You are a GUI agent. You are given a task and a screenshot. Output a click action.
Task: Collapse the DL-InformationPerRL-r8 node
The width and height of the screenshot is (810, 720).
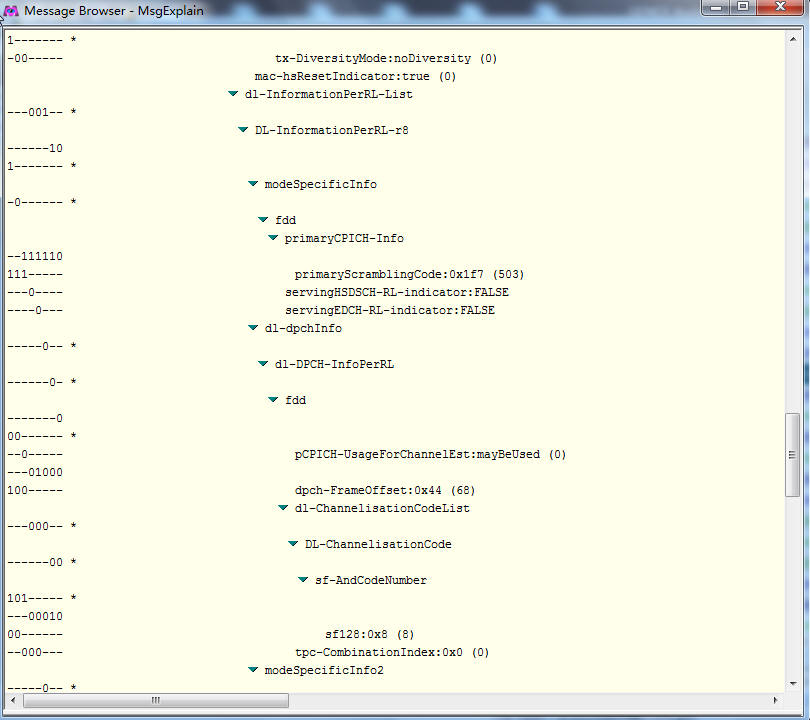243,130
